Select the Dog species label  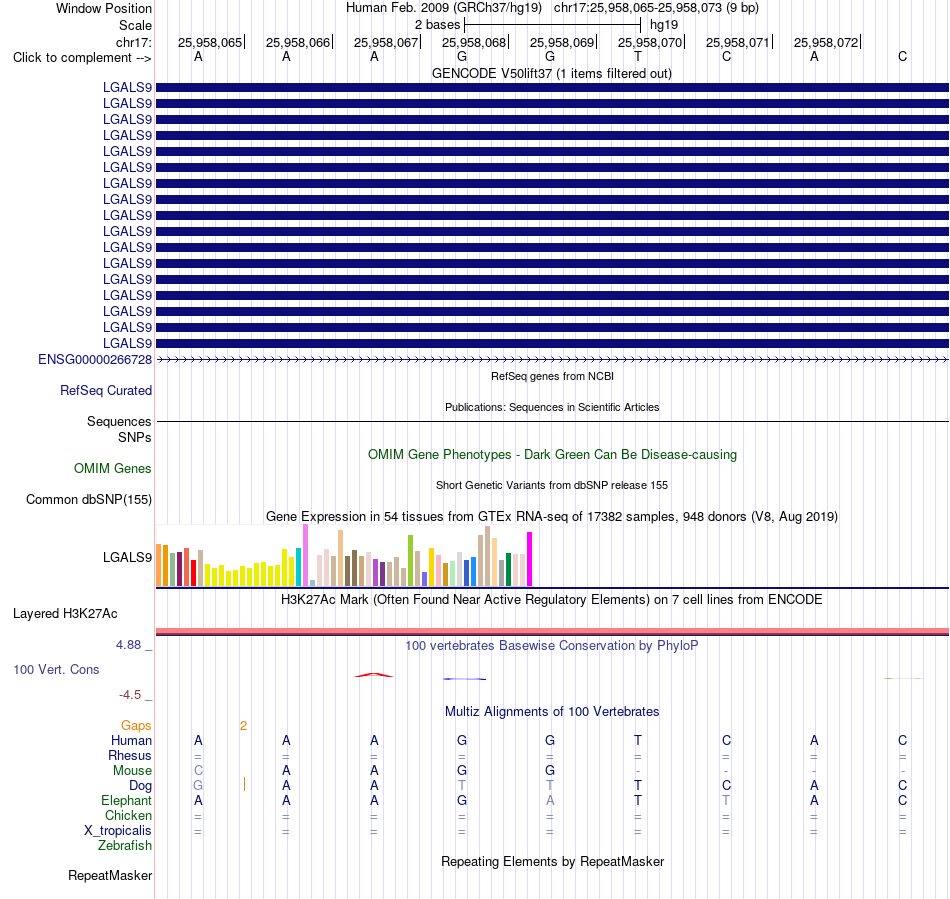[x=140, y=785]
